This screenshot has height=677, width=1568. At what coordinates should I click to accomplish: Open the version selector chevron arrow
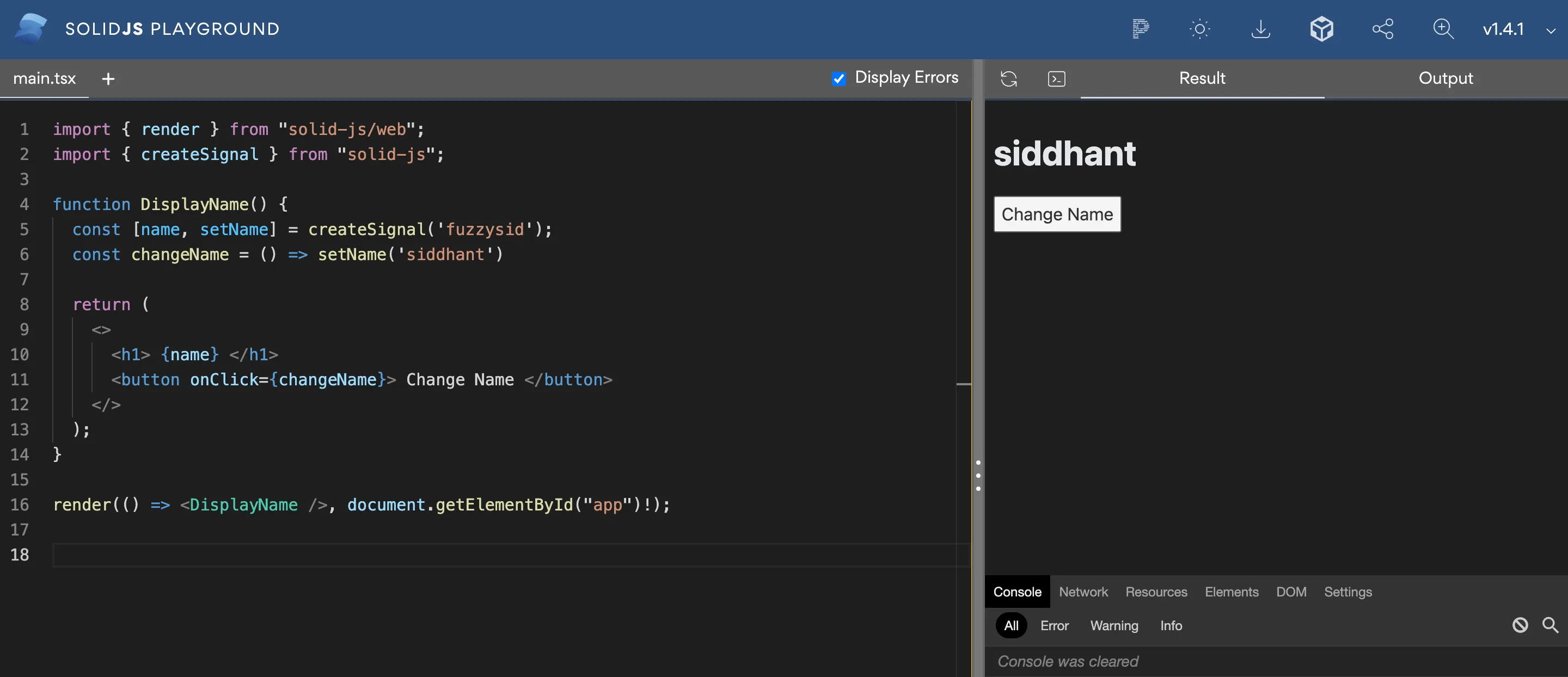pos(1551,30)
